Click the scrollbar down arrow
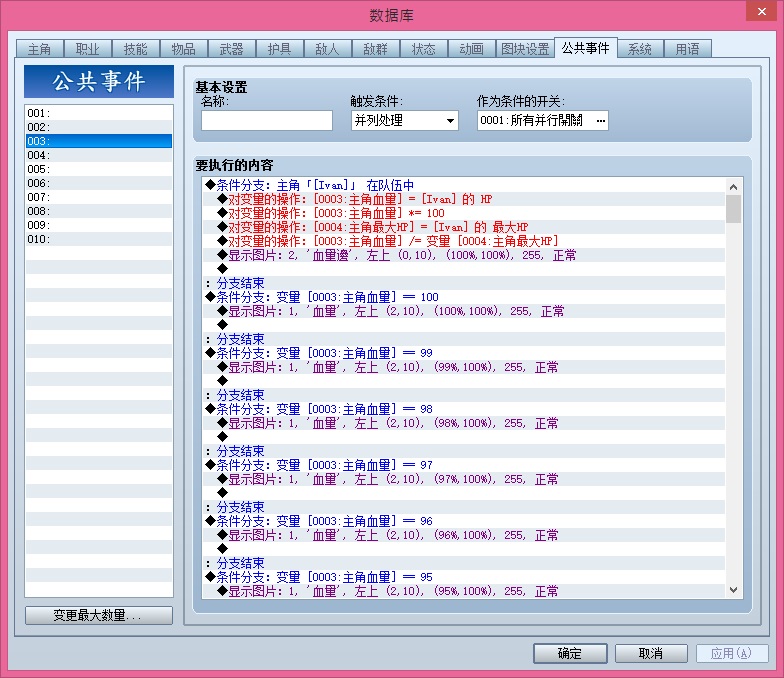784x678 pixels. (x=734, y=590)
